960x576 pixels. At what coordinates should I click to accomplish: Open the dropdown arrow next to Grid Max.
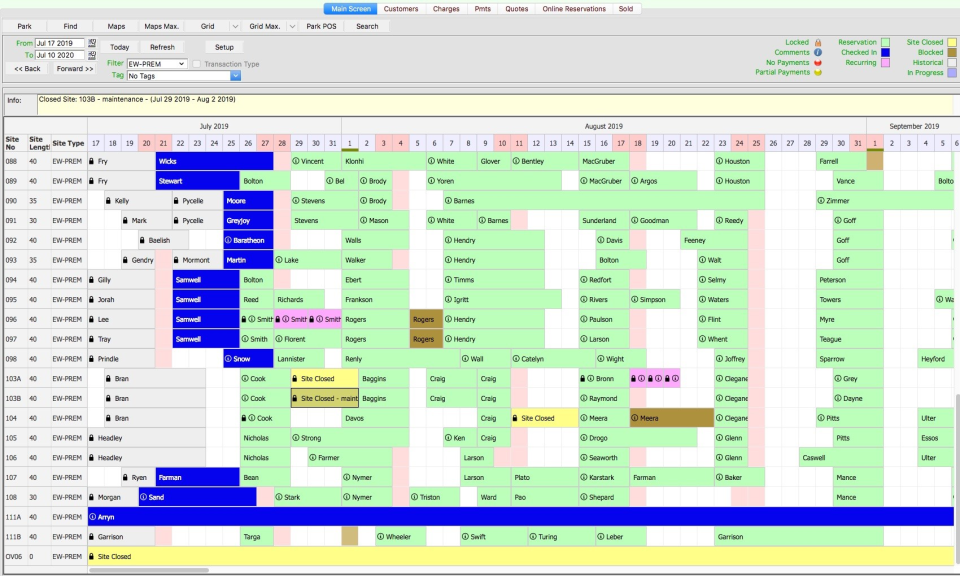pos(292,26)
